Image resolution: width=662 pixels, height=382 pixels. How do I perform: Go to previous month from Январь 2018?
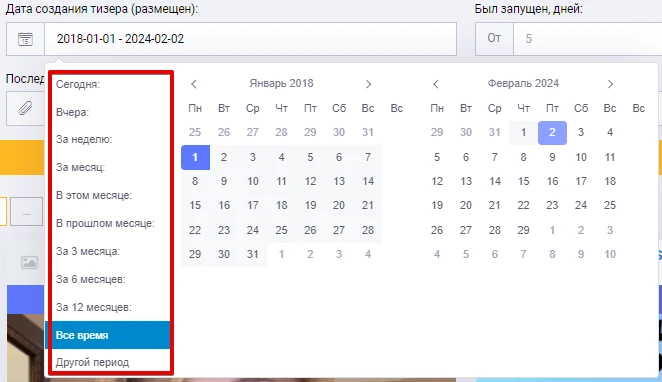194,84
